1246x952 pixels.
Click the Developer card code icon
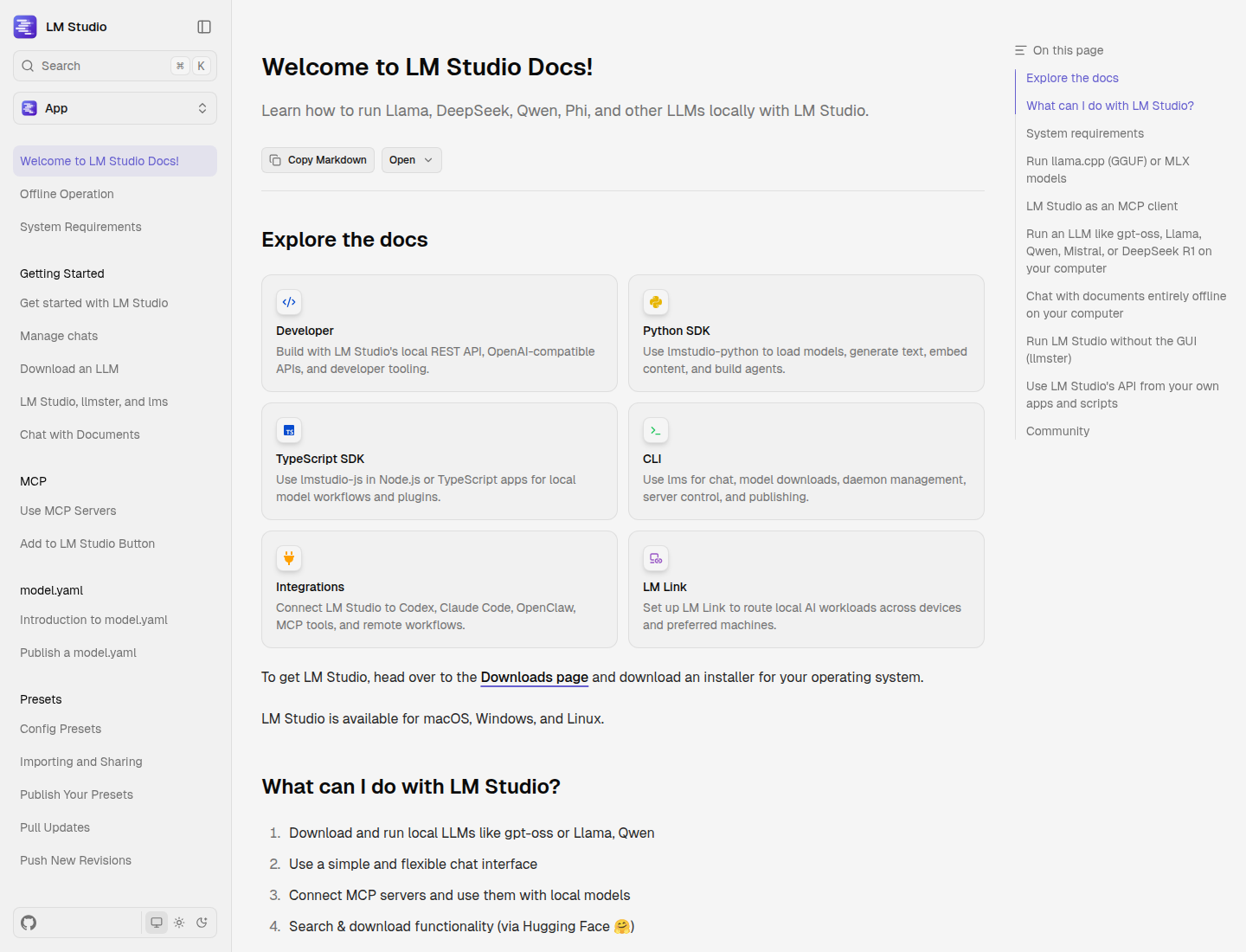pyautogui.click(x=289, y=302)
